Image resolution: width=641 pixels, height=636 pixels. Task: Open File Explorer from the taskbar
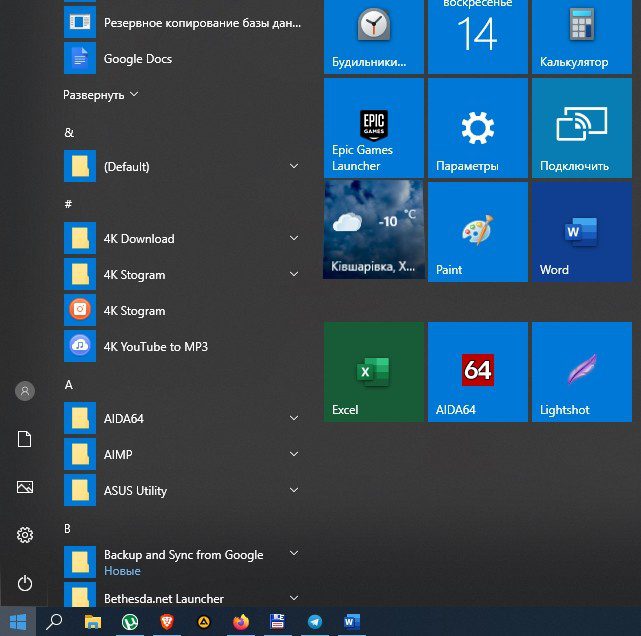[93, 622]
